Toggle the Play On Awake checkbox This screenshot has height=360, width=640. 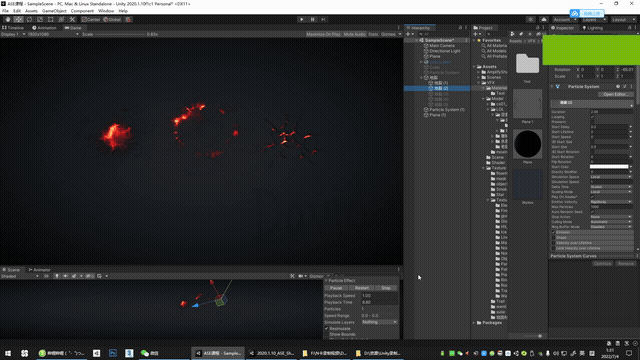(x=593, y=197)
